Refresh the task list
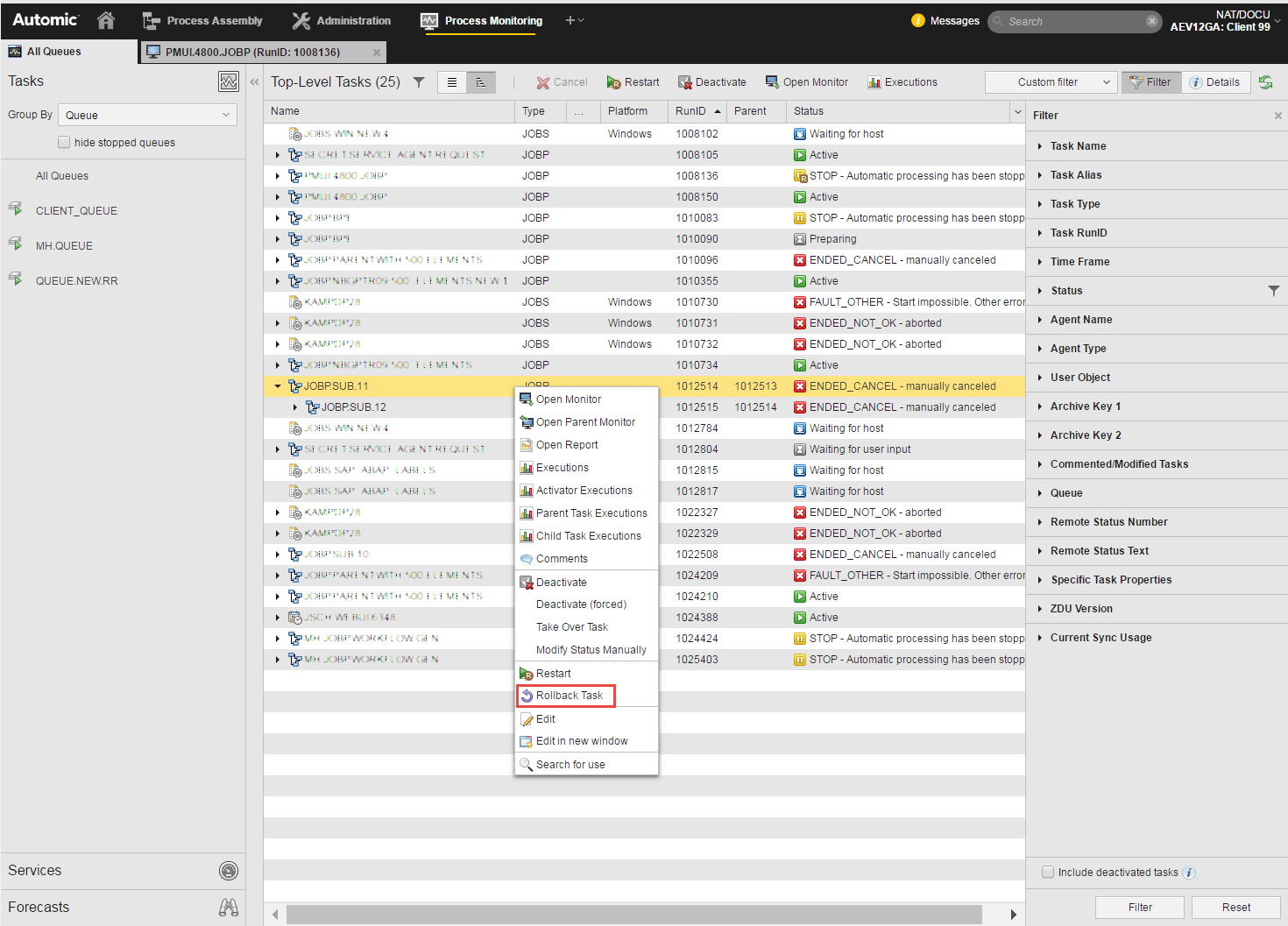 tap(1266, 82)
